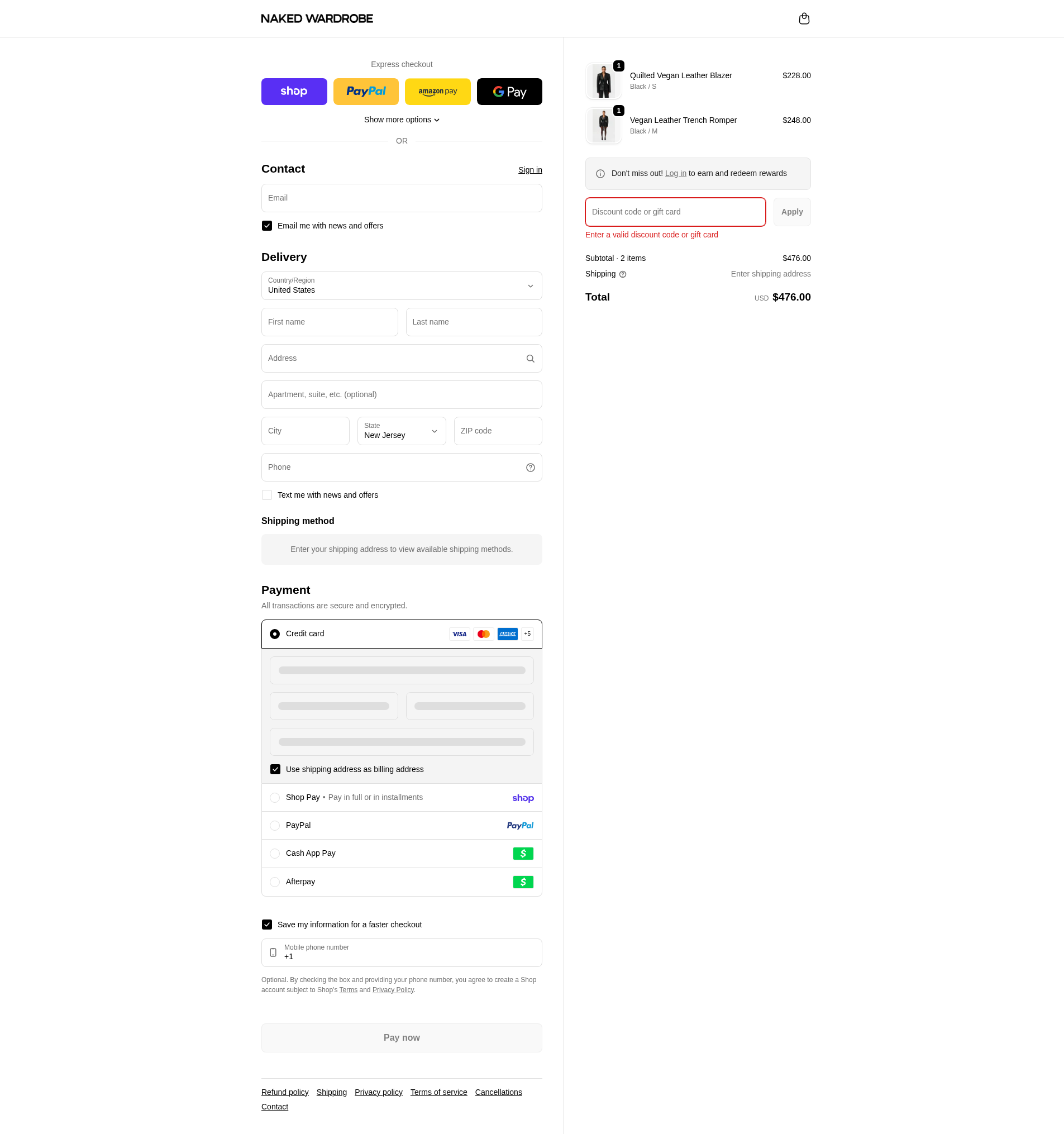Expand Show more options for express checkout
The width and height of the screenshot is (1064, 1134).
[x=402, y=120]
